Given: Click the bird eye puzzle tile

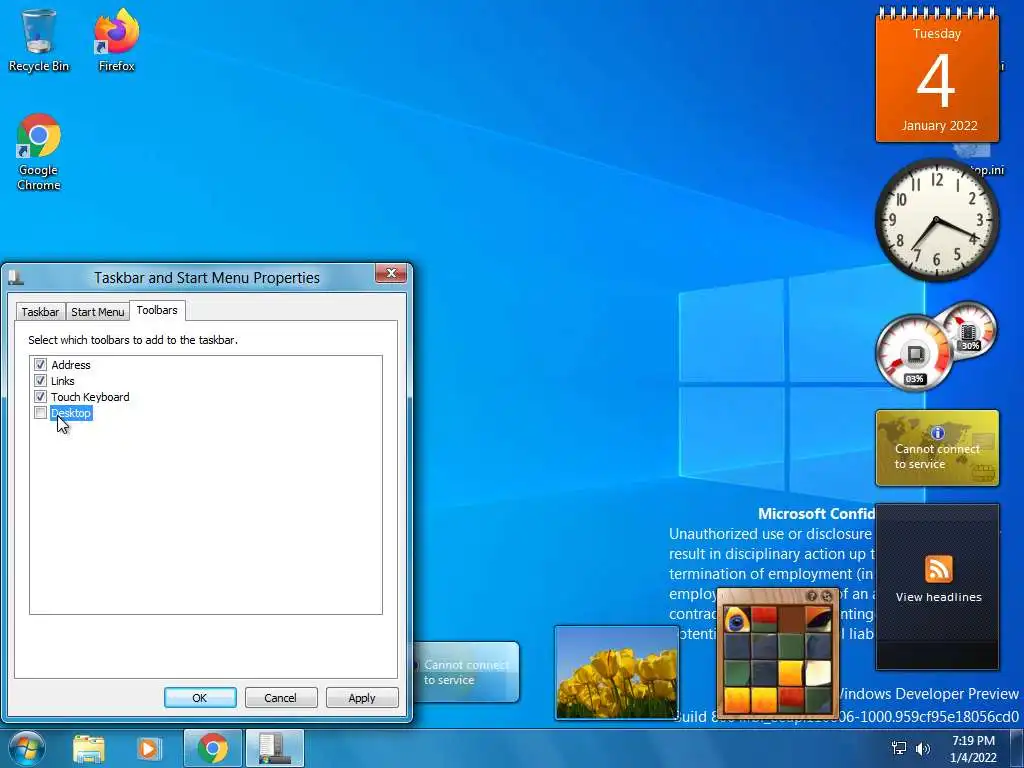Looking at the screenshot, I should pyautogui.click(x=737, y=620).
